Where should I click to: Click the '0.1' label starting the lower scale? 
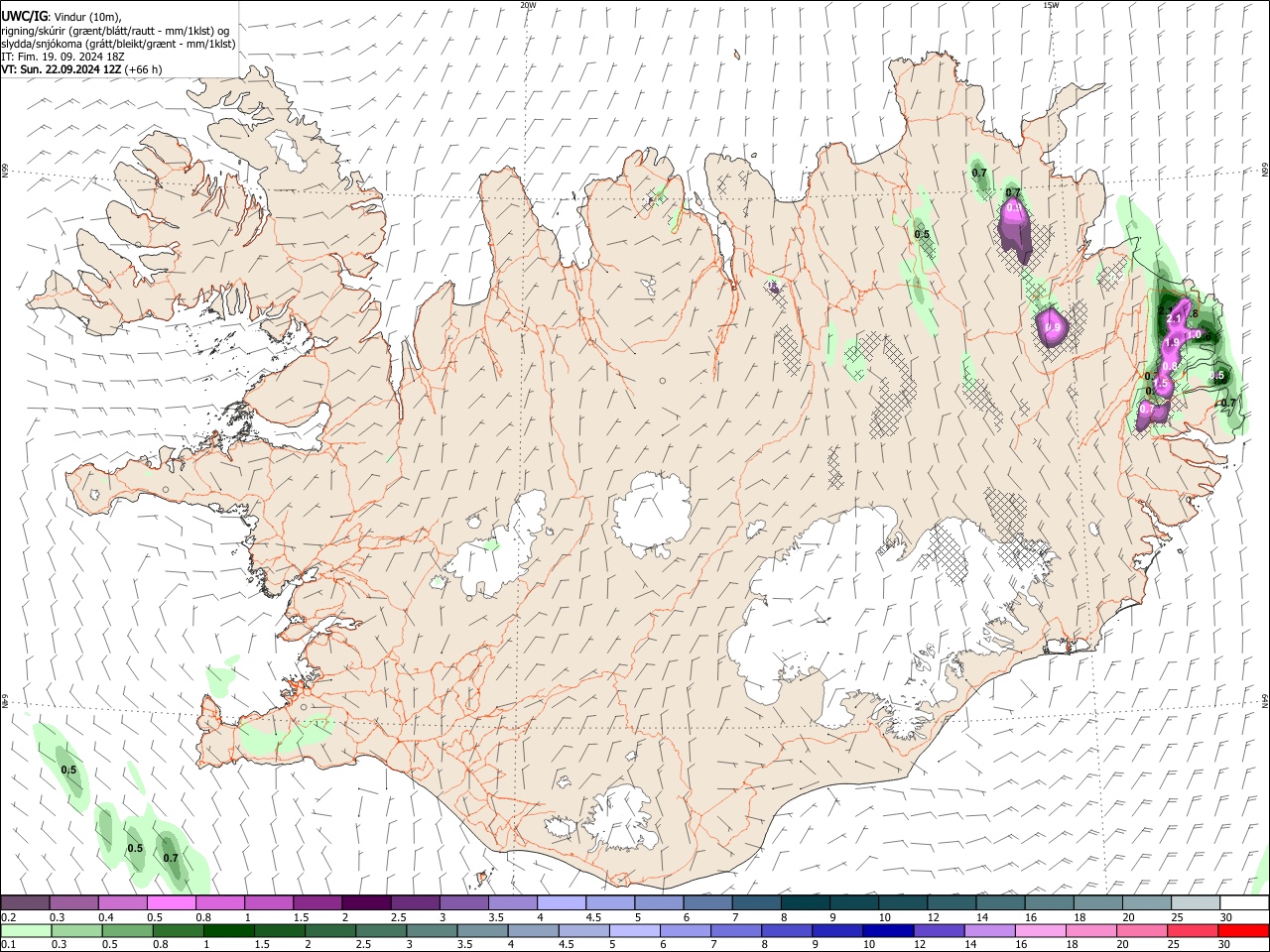point(8,945)
